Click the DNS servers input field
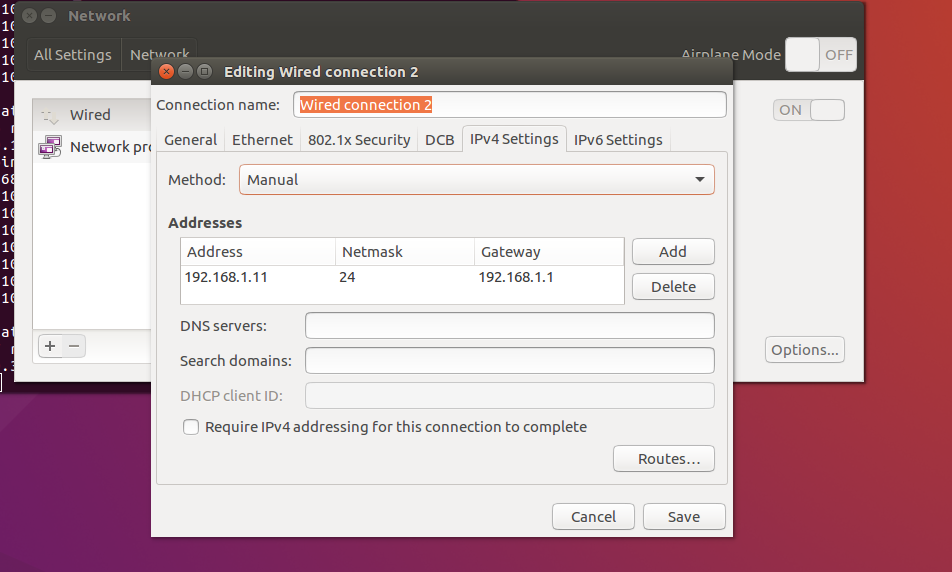 click(x=509, y=325)
